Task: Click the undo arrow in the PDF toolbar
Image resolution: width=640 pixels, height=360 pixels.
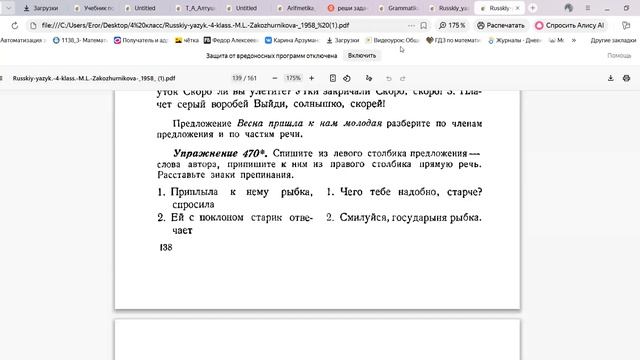Action: 389,78
